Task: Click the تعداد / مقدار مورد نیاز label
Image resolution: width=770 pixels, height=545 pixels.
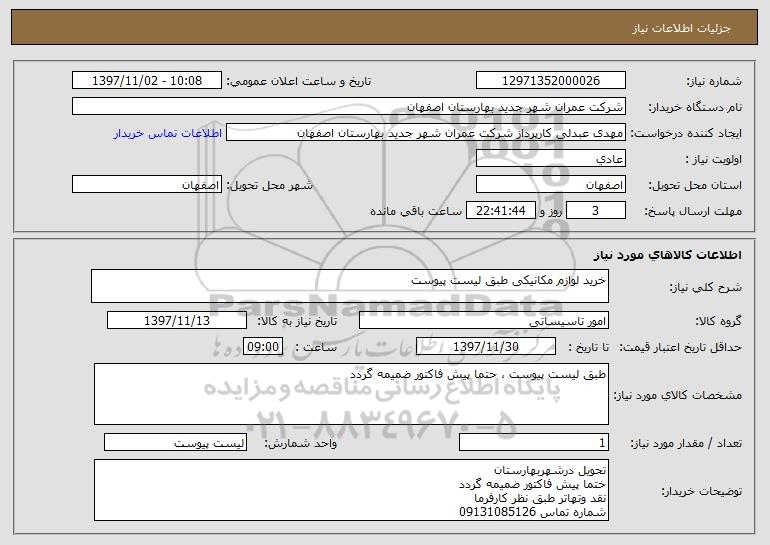Action: 686,443
